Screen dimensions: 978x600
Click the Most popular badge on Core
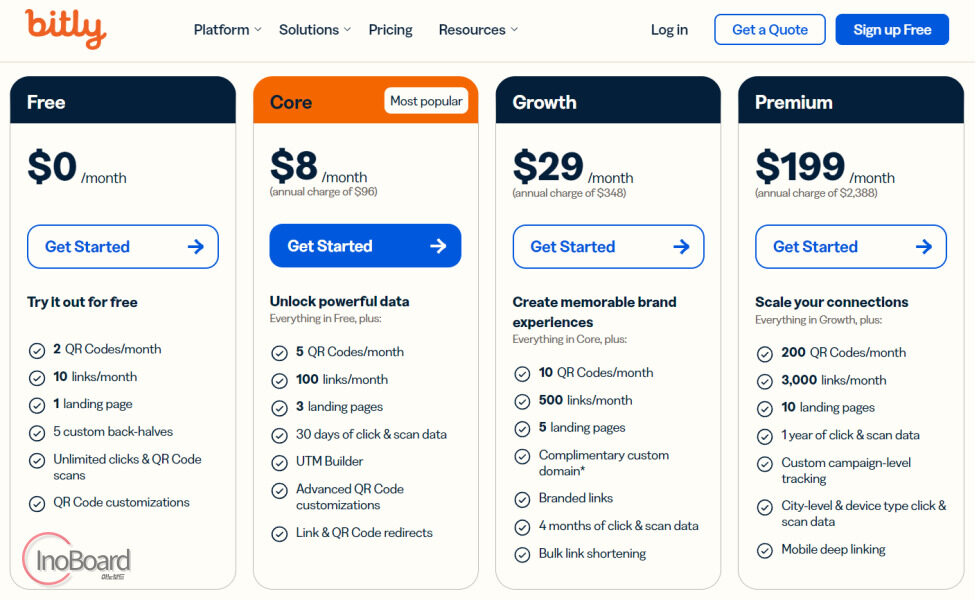426,101
